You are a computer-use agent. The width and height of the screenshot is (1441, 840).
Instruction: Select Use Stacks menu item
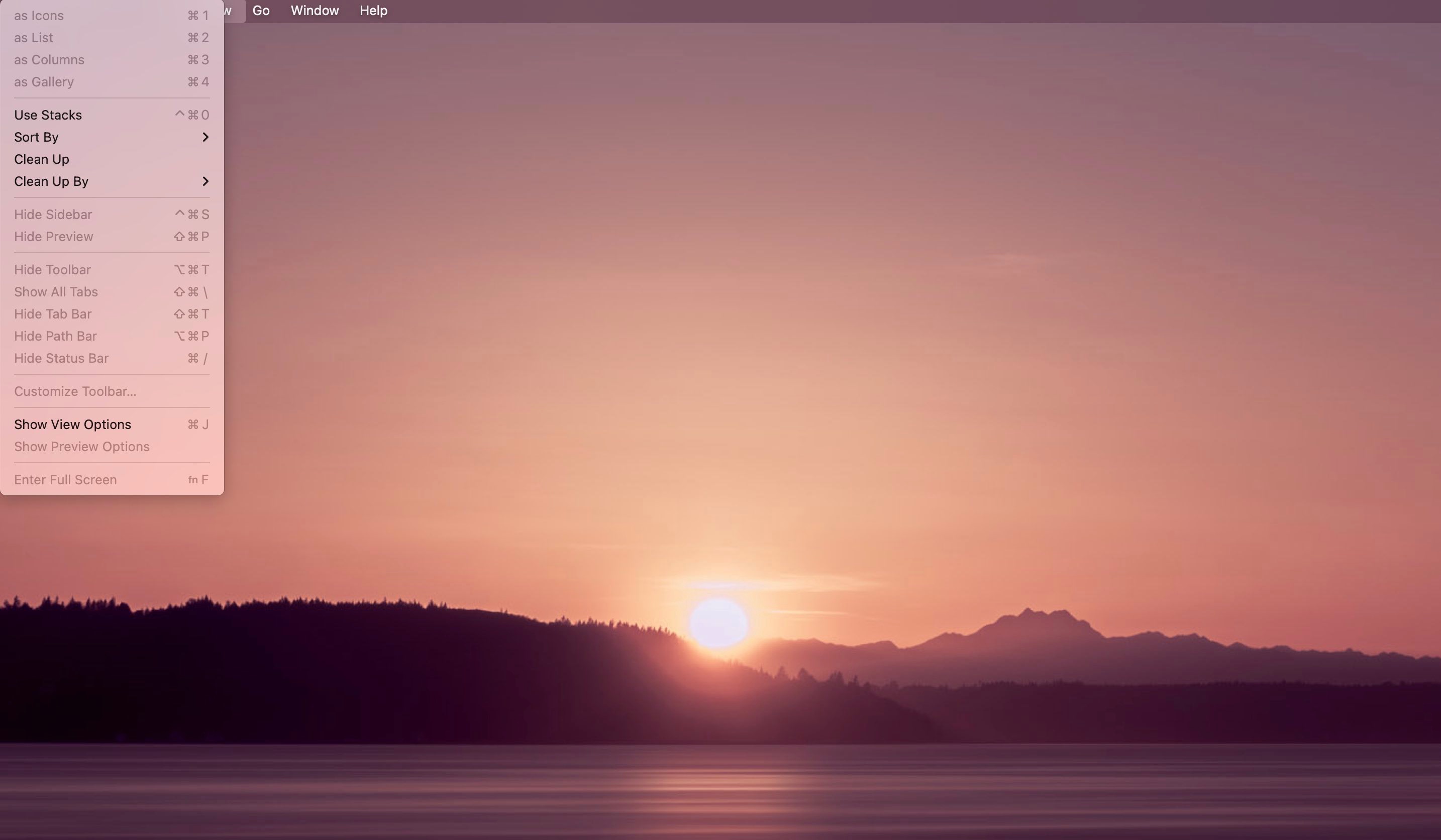(x=48, y=115)
